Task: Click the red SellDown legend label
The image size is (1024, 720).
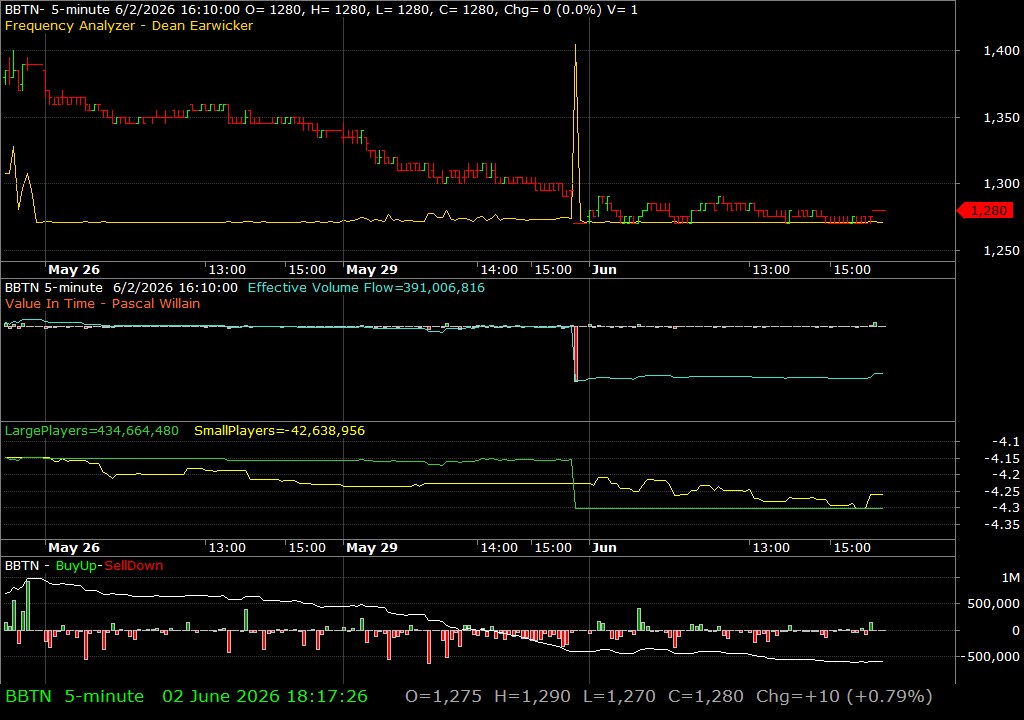Action: [133, 566]
